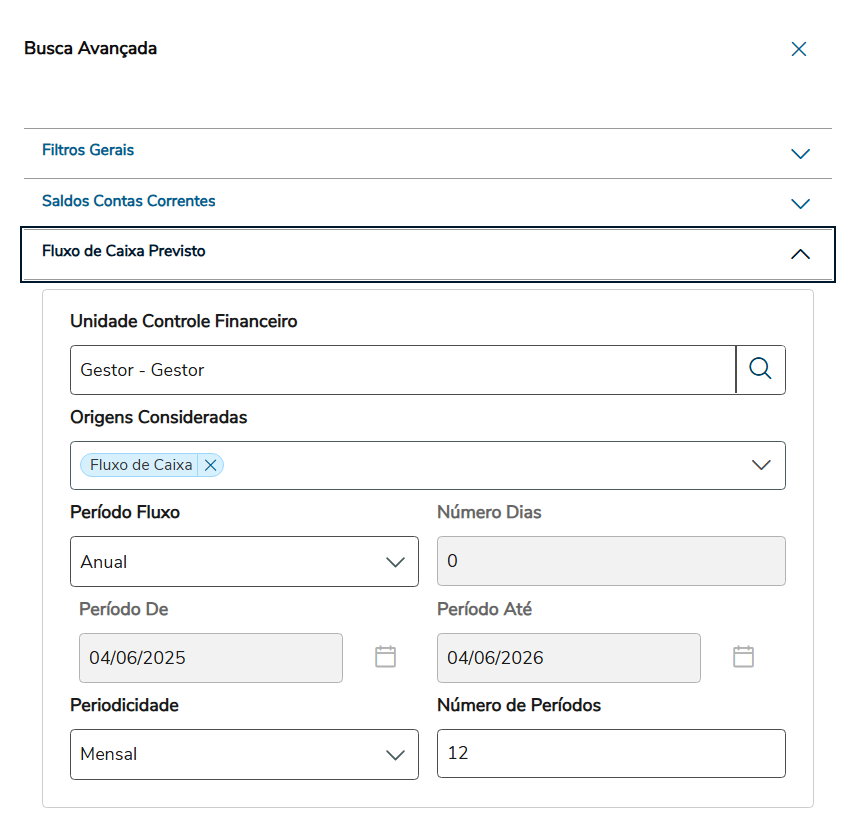
Task: Open the Período Fluxo dropdown
Action: (244, 562)
